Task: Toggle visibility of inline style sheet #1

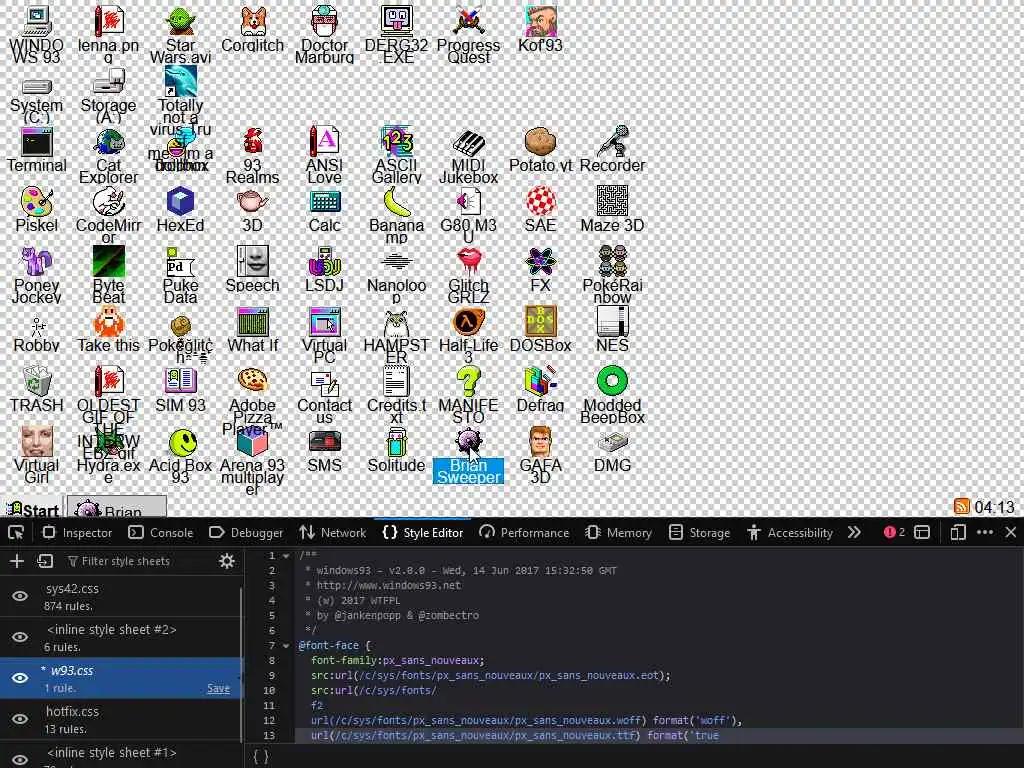Action: pyautogui.click(x=20, y=760)
